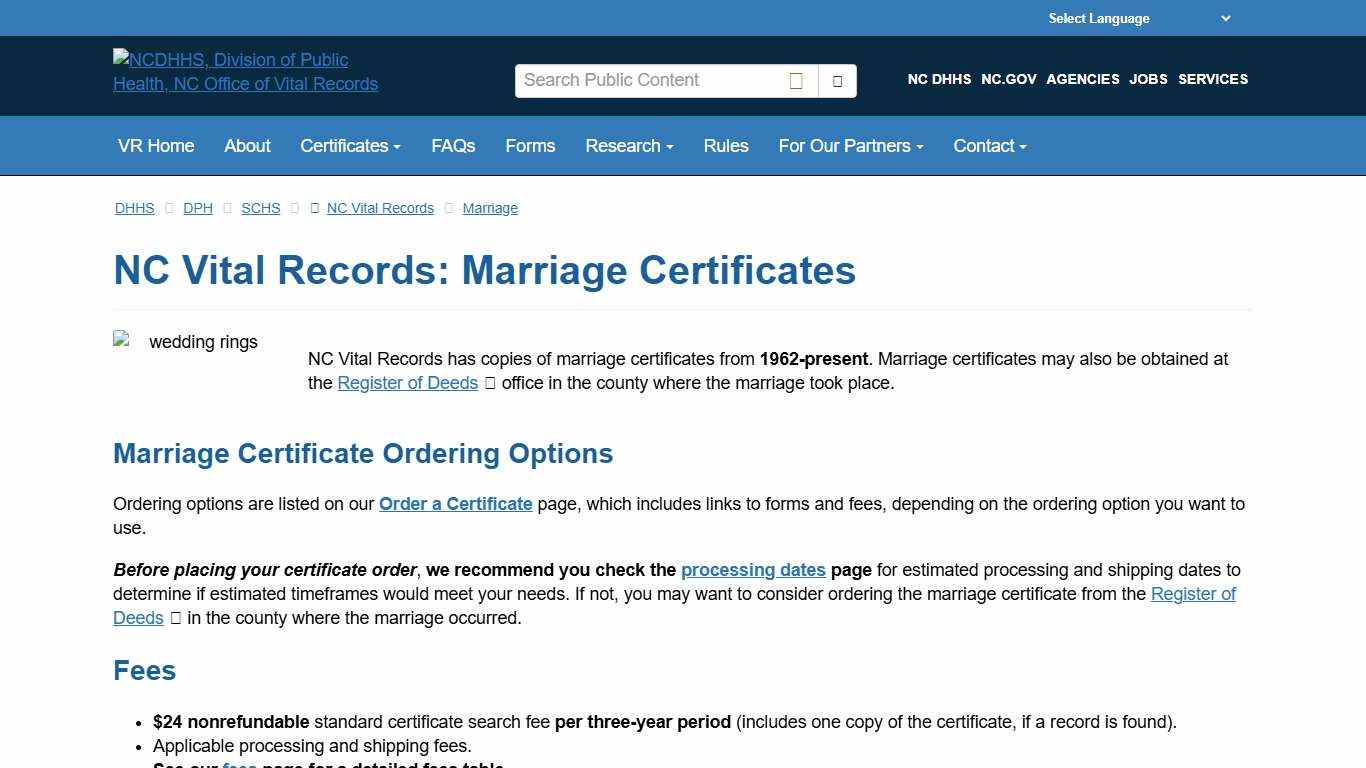Viewport: 1366px width, 768px height.
Task: Expand the Research menu
Action: tap(628, 146)
